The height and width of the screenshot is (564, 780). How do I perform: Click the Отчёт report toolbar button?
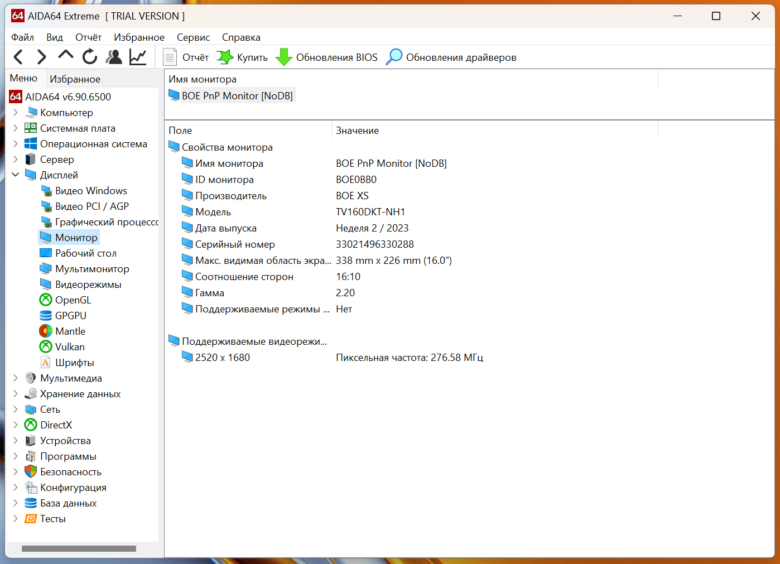pyautogui.click(x=186, y=57)
